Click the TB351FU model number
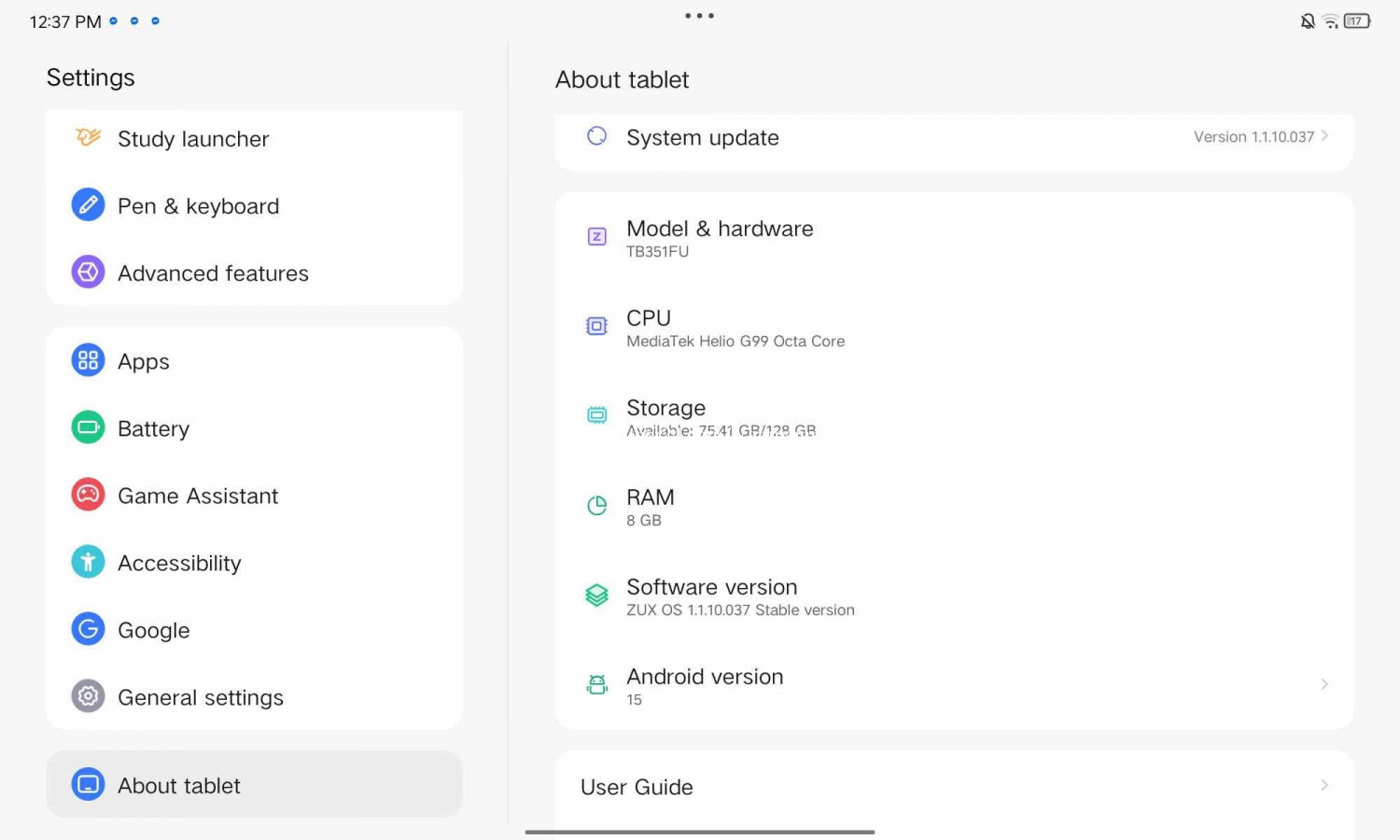The image size is (1400, 840). (657, 252)
